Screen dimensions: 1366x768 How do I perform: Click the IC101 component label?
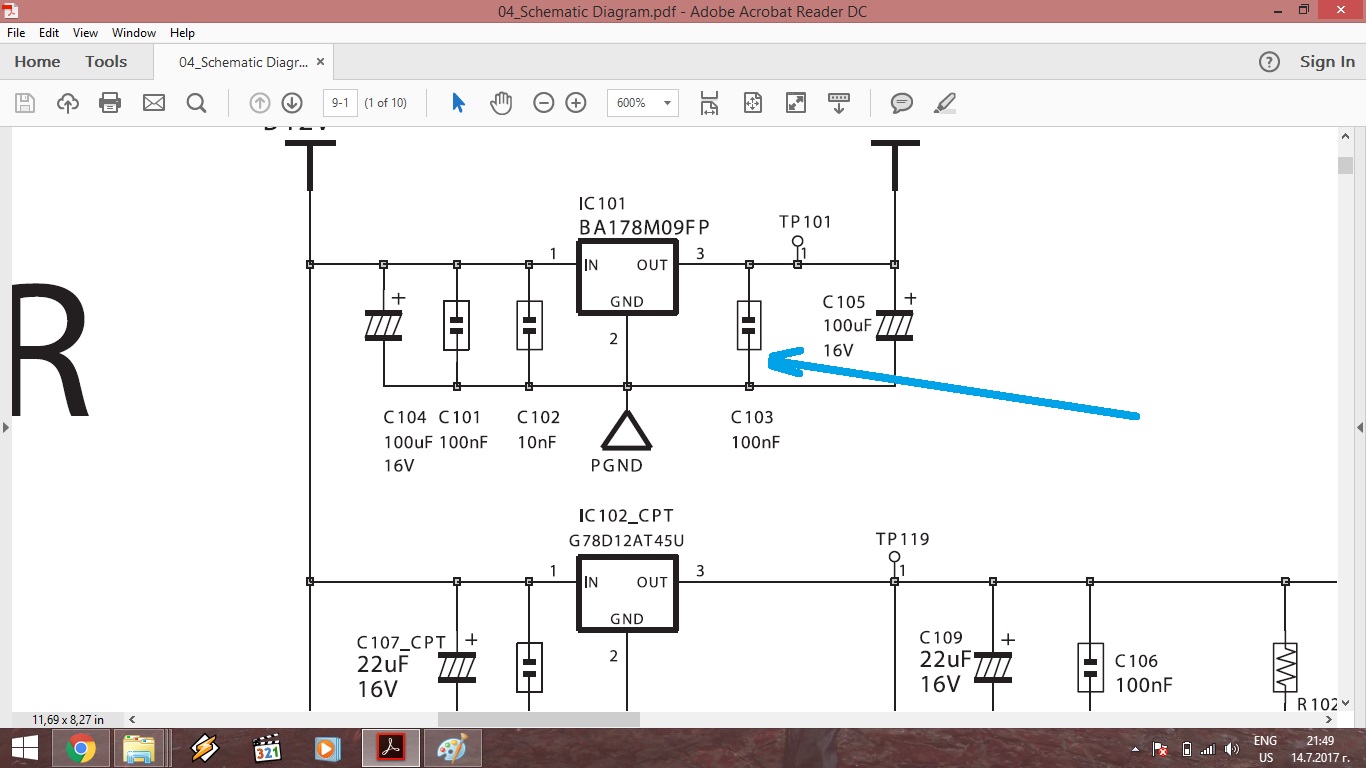point(603,204)
